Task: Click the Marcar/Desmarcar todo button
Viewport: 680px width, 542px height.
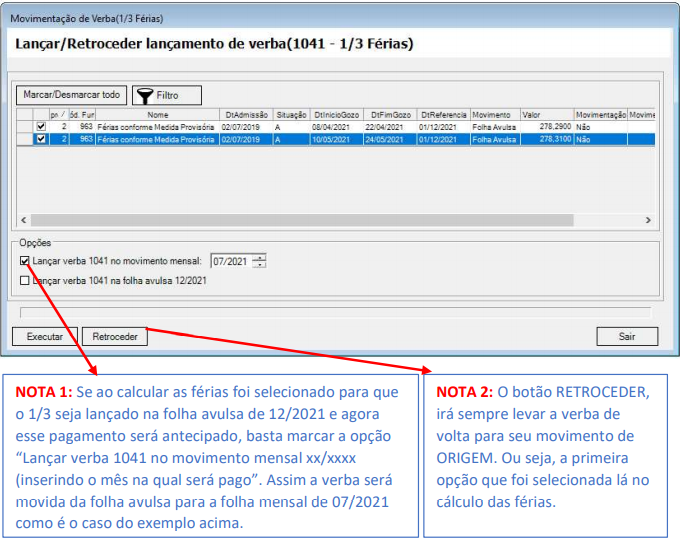Action: click(x=72, y=95)
